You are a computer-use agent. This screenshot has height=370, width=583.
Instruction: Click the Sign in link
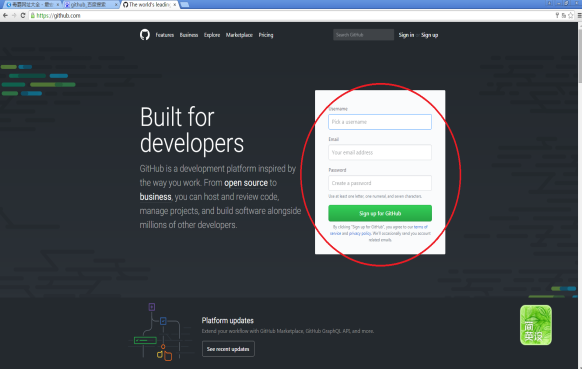coord(406,35)
